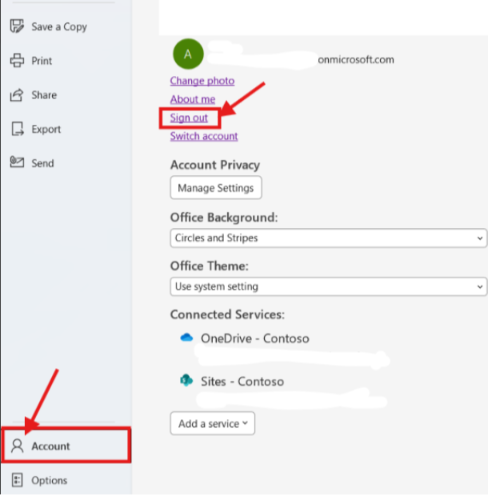Open the Add a service dropdown
This screenshot has height=495, width=488.
pyautogui.click(x=212, y=423)
